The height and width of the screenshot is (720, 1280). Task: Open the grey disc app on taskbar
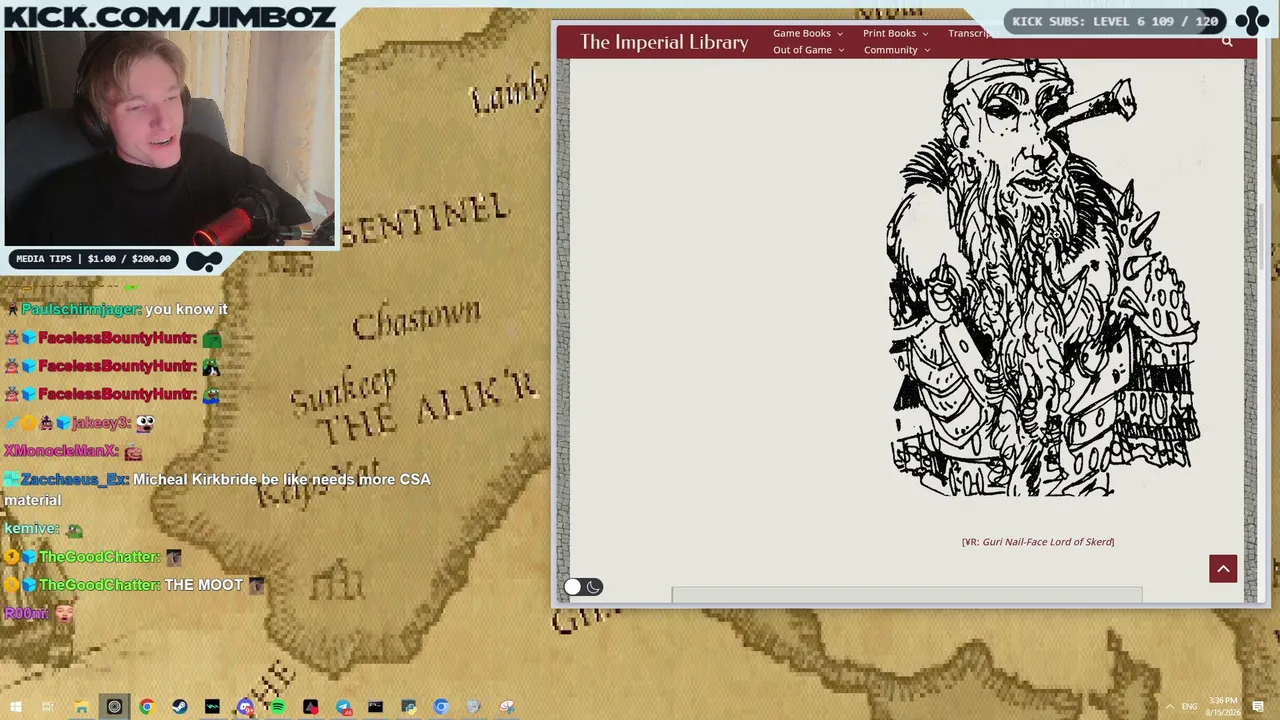474,707
